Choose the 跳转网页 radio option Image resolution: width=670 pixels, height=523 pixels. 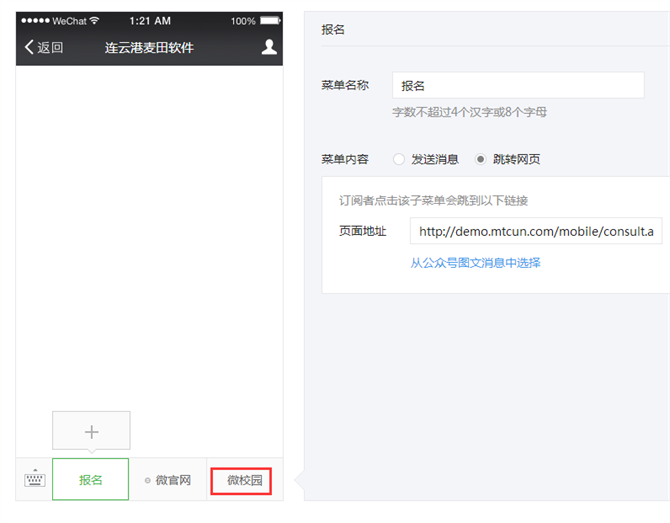click(x=480, y=159)
